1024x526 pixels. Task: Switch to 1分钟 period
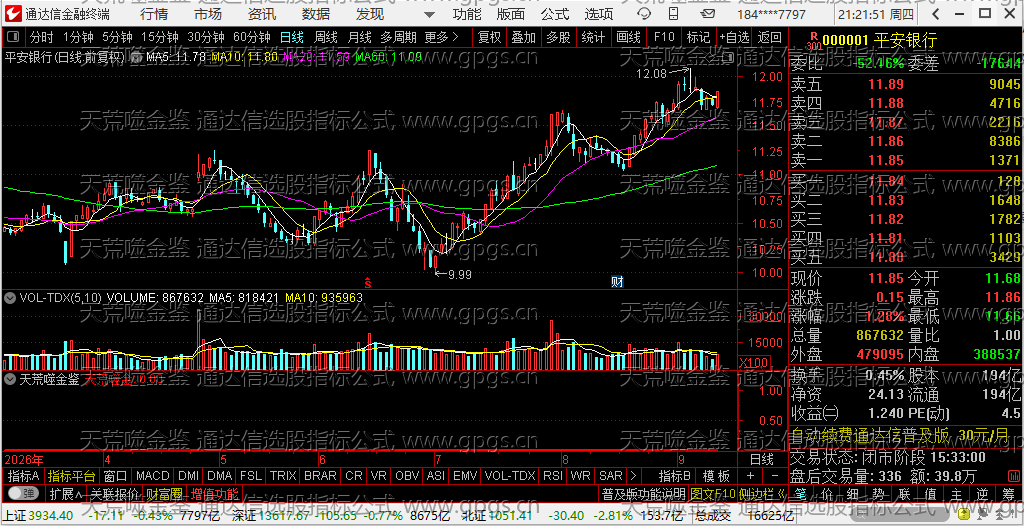click(78, 37)
